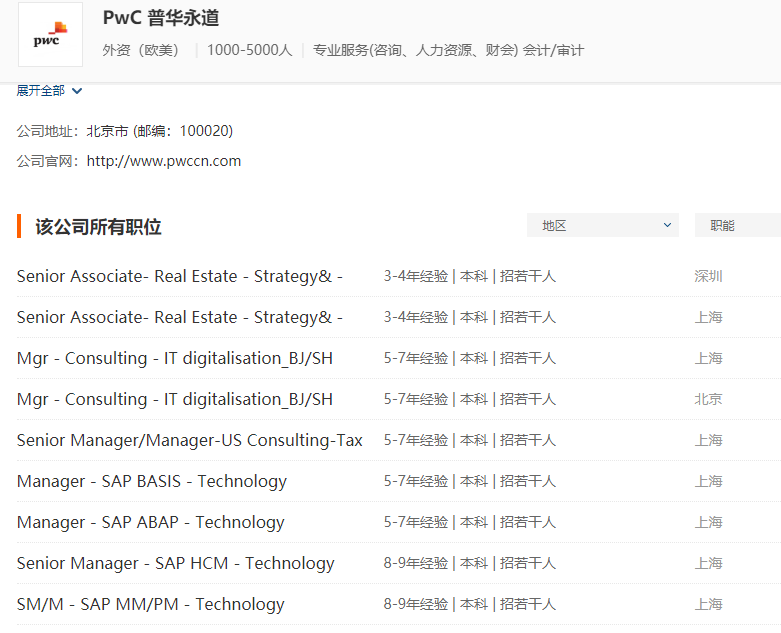
Task: Click the chevron icon beside 展开全部
Action: pos(77,91)
